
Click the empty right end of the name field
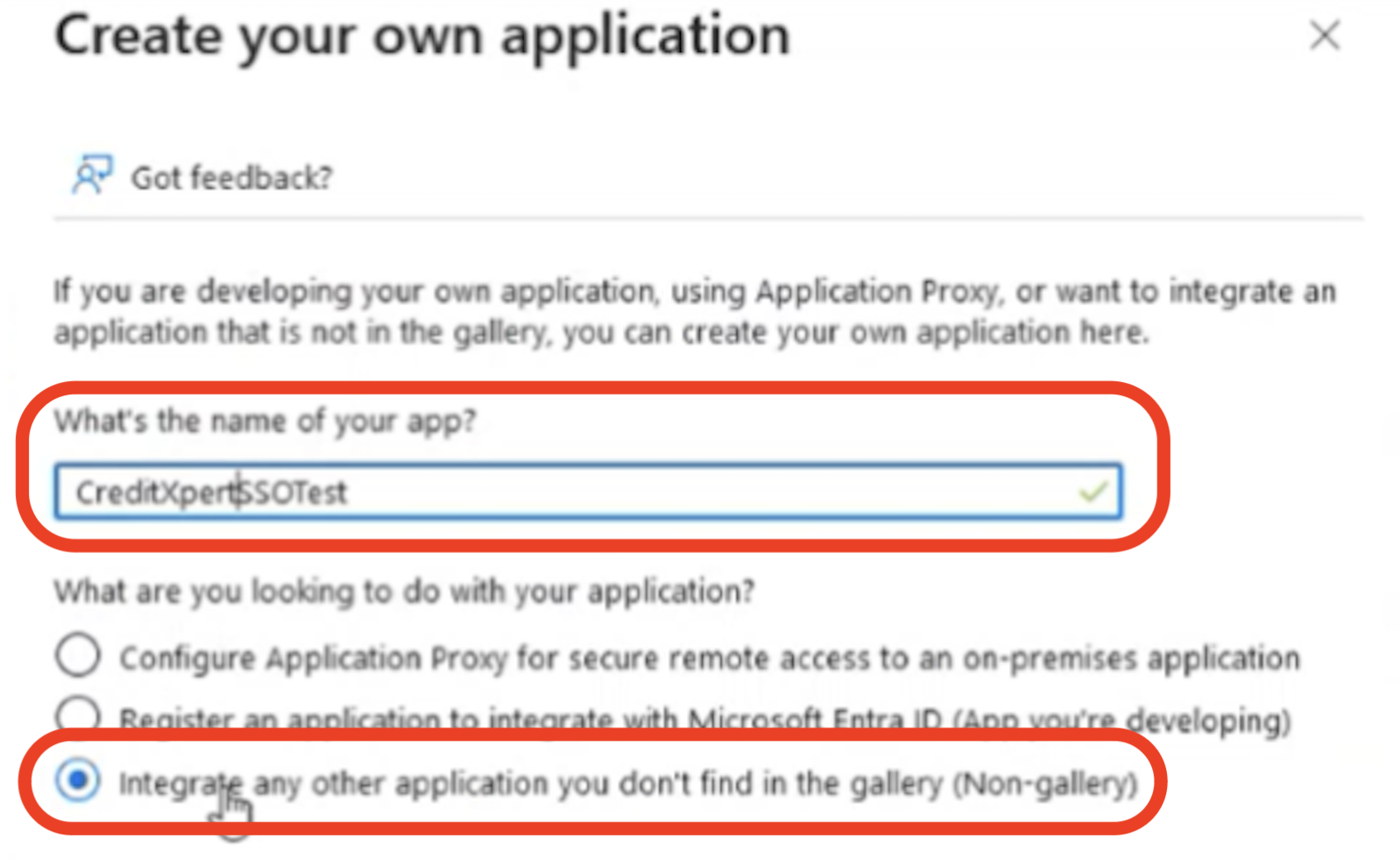tap(711, 492)
